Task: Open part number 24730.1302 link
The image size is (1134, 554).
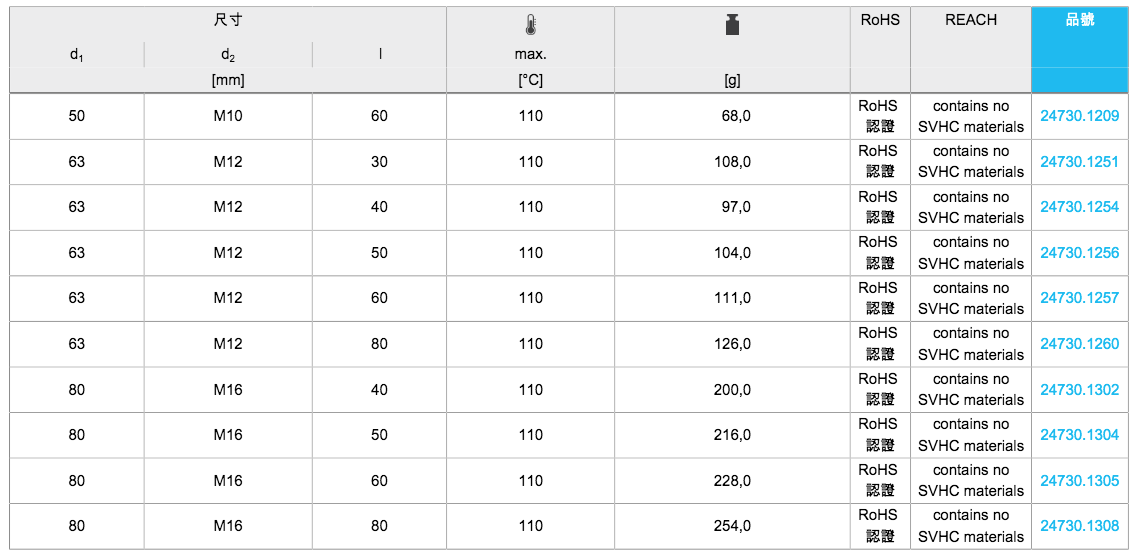Action: [1079, 390]
